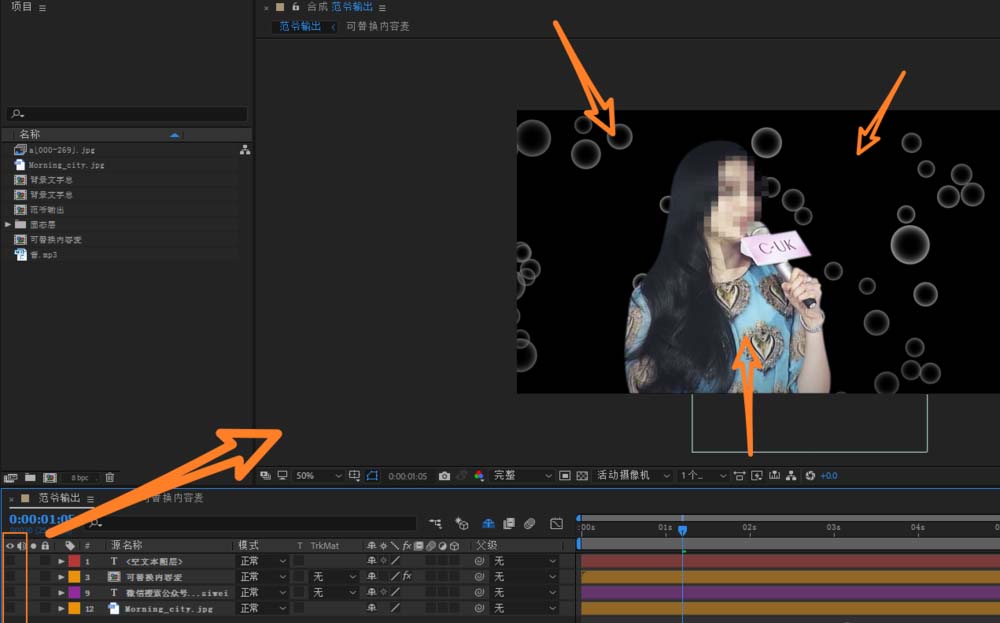
Task: Open the 50% magnification dropdown
Action: pos(319,476)
